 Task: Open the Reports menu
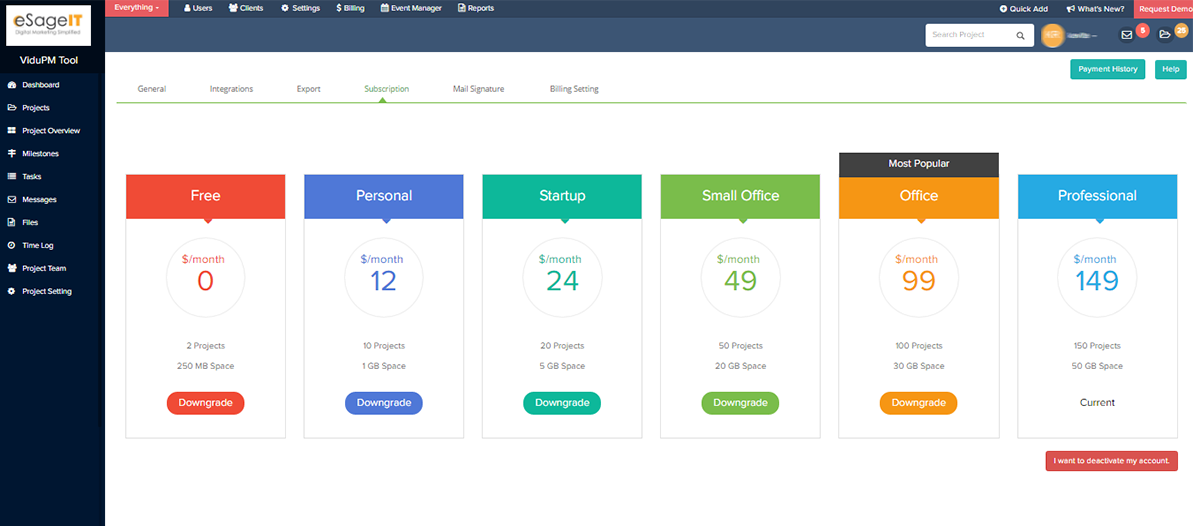click(x=476, y=8)
